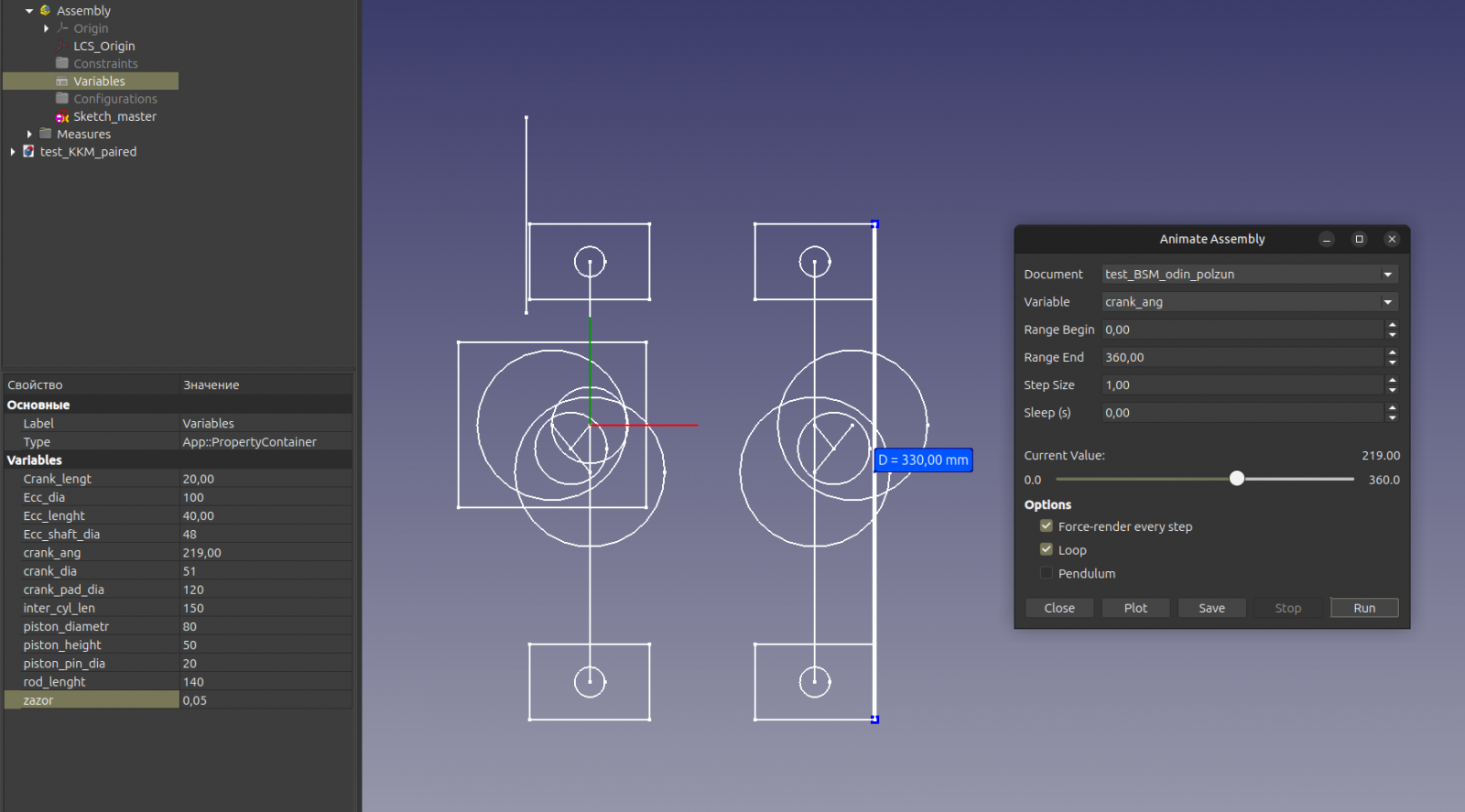1465x812 pixels.
Task: Click the Plot button
Action: tap(1135, 608)
